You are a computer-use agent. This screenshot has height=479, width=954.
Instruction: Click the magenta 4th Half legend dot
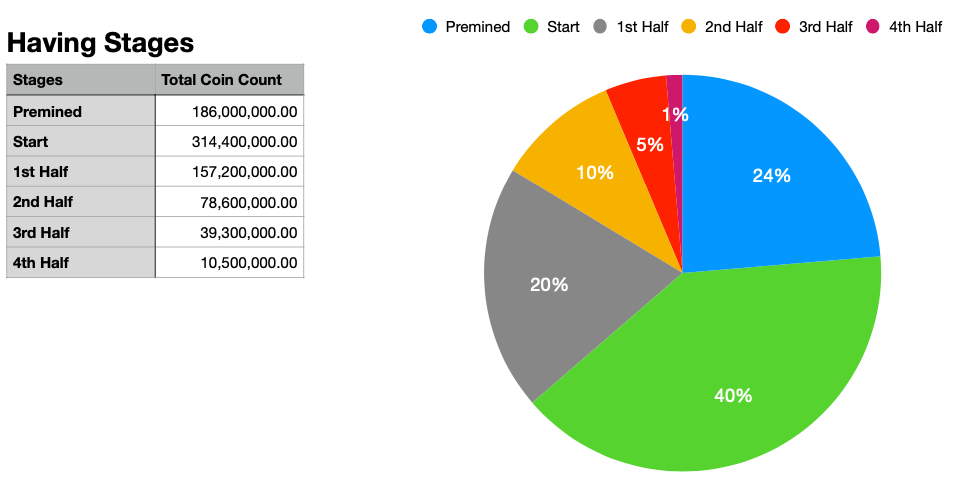873,27
